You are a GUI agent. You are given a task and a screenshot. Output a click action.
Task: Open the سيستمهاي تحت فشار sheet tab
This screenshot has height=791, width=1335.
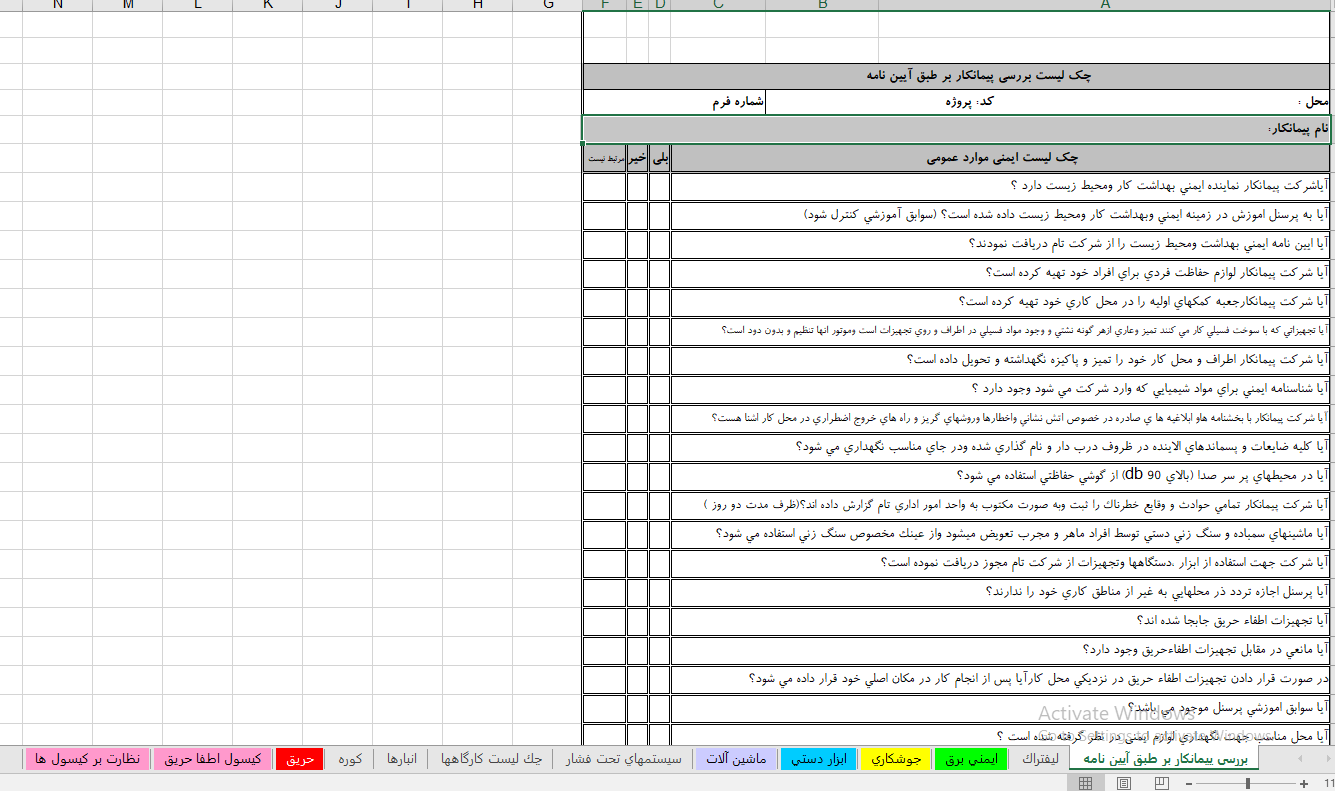tap(623, 759)
